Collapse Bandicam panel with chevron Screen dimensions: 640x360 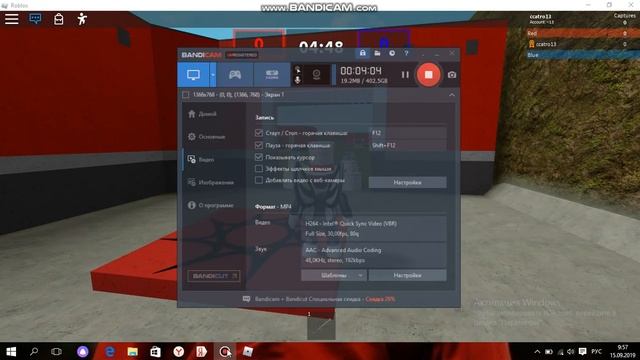(x=451, y=95)
